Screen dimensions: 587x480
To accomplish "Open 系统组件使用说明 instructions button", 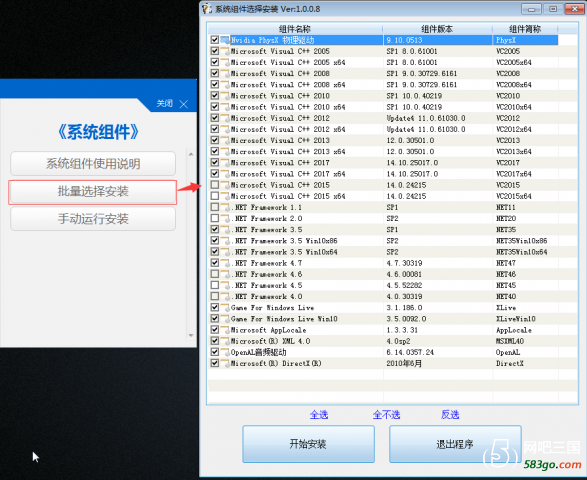I will click(93, 164).
